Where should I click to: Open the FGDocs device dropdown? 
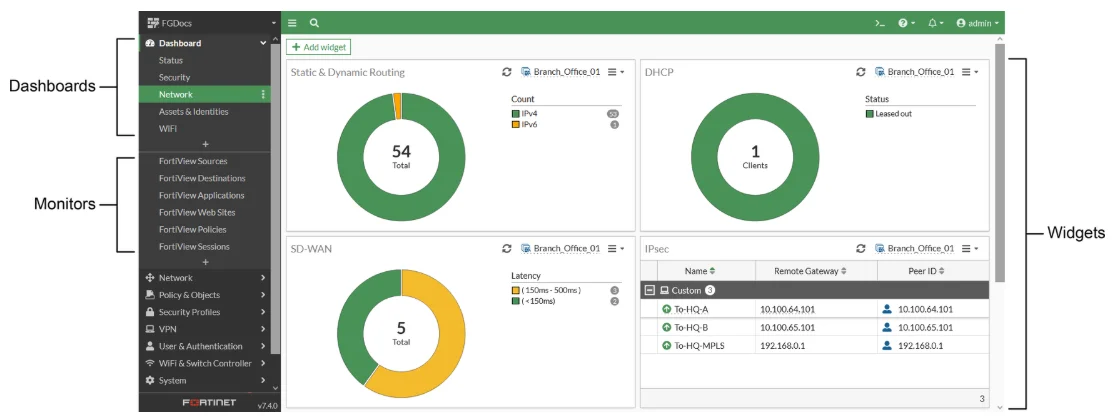[210, 23]
